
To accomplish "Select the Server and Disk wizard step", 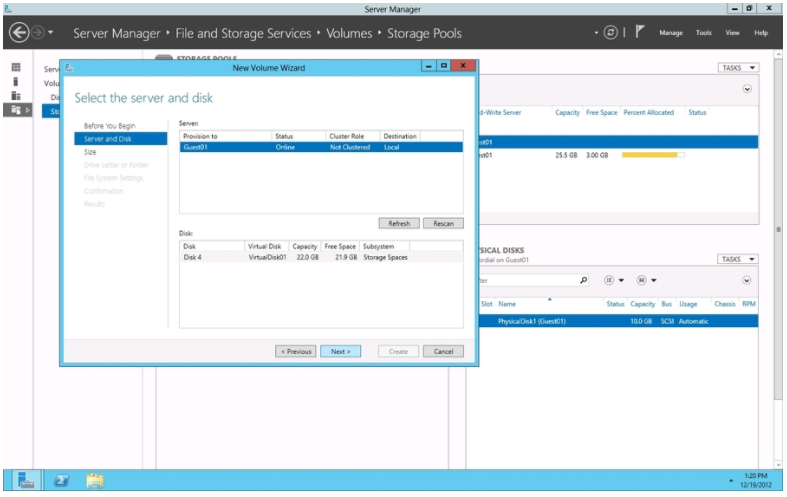I will pyautogui.click(x=120, y=139).
